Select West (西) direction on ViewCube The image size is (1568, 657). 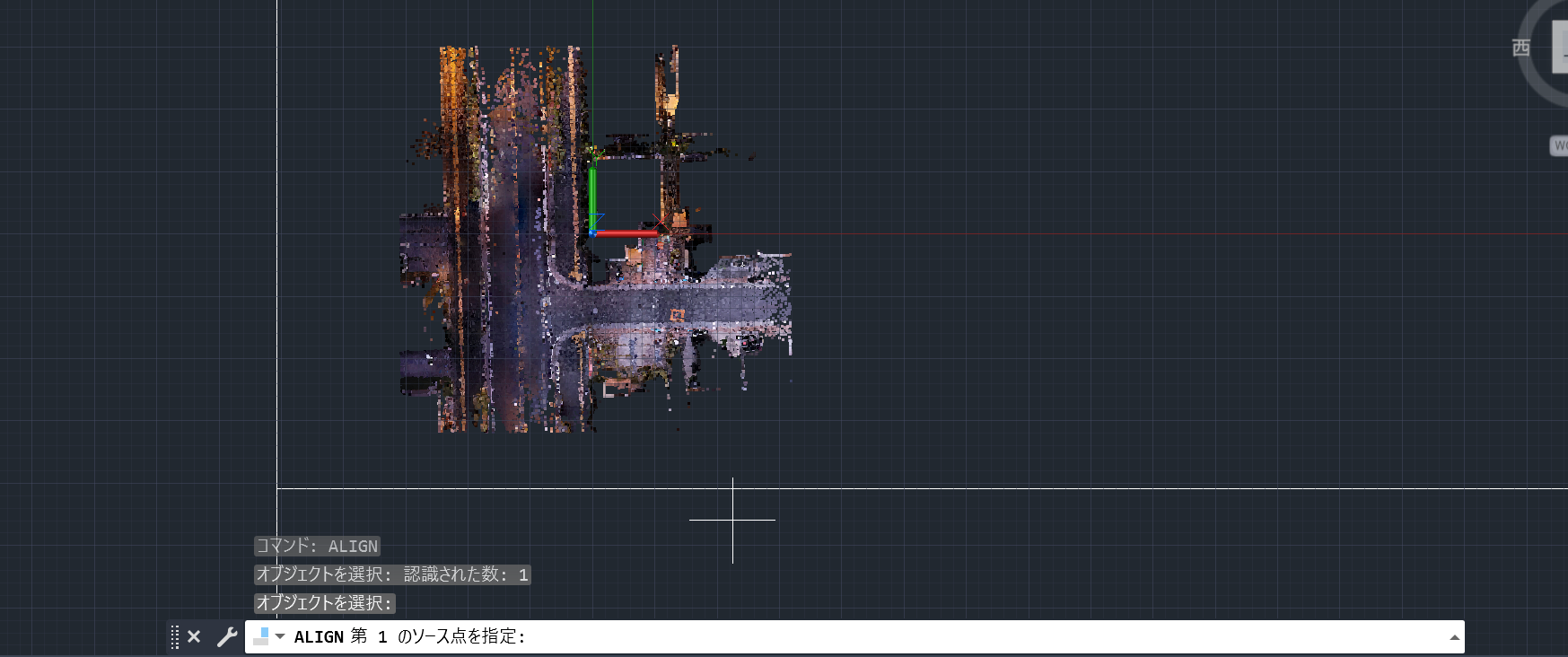click(x=1520, y=48)
